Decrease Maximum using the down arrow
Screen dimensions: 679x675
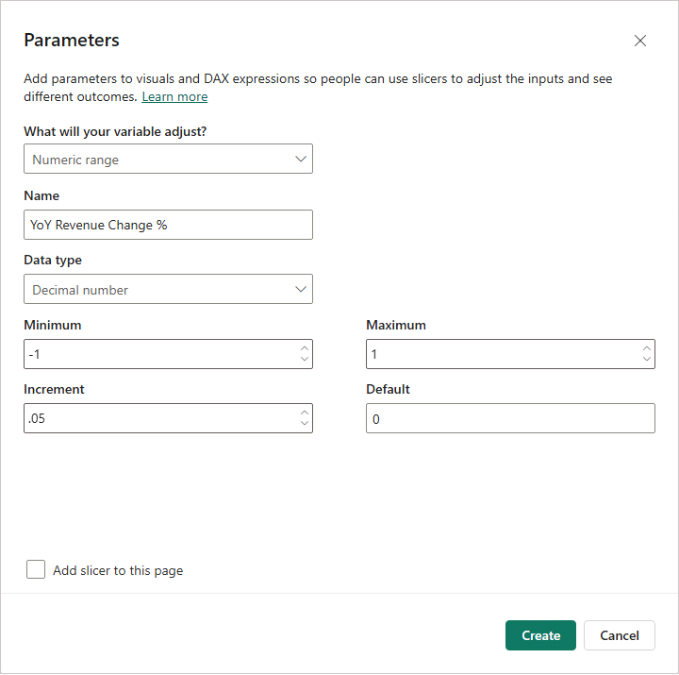coord(647,360)
